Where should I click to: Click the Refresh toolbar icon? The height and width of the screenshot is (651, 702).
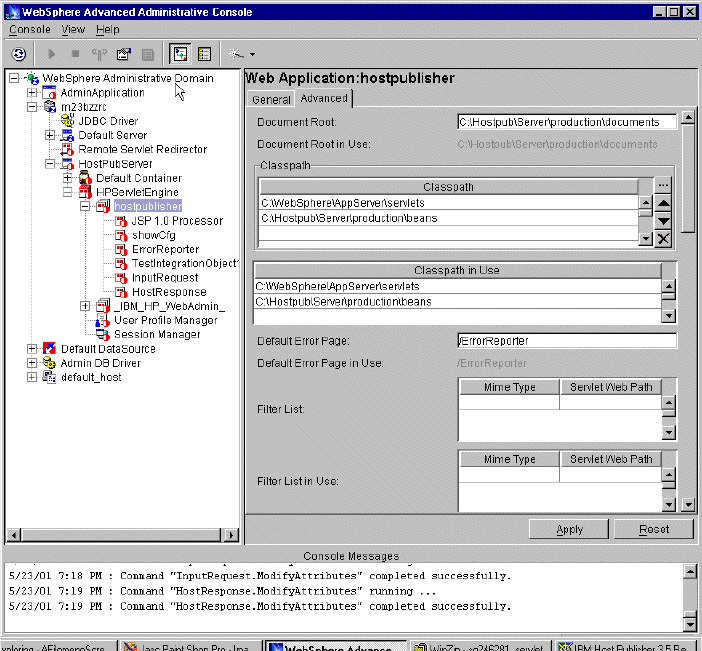19,54
